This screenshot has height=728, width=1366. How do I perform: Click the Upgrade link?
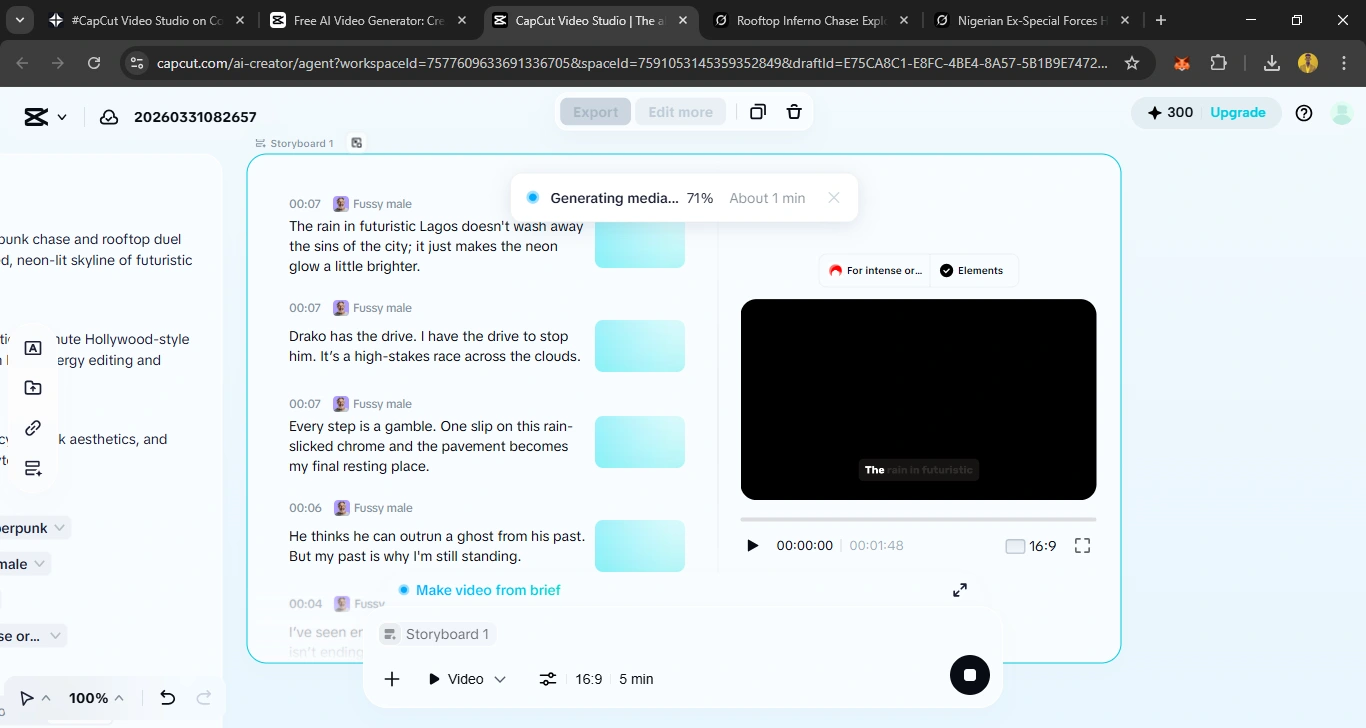[1238, 113]
